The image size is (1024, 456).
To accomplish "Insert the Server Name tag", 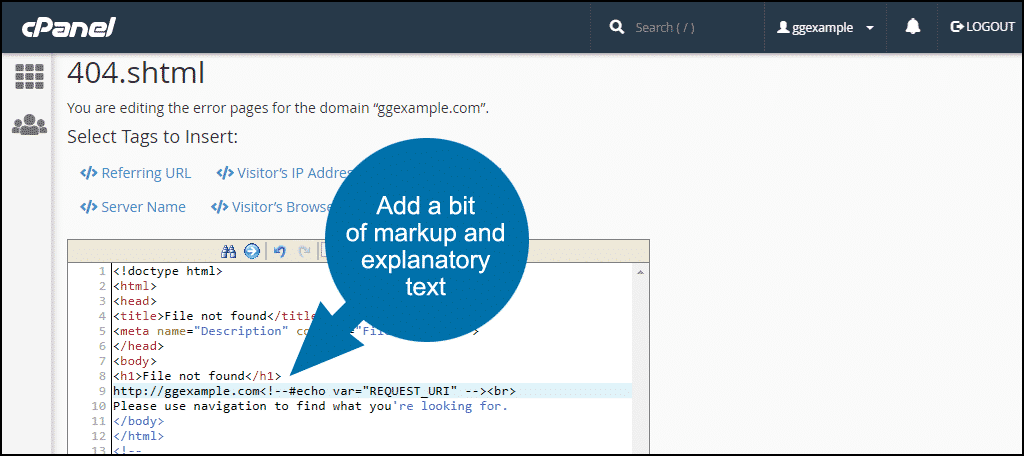I will pyautogui.click(x=133, y=207).
